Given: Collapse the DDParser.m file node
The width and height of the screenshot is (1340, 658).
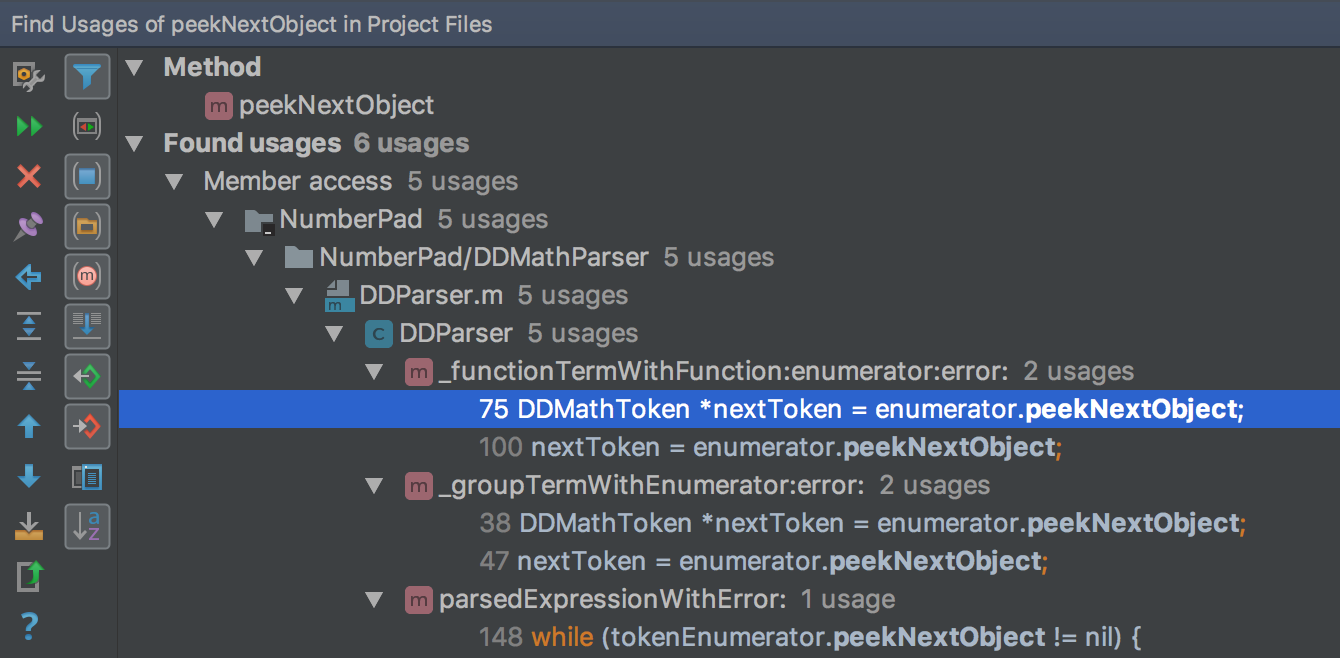Looking at the screenshot, I should (294, 296).
